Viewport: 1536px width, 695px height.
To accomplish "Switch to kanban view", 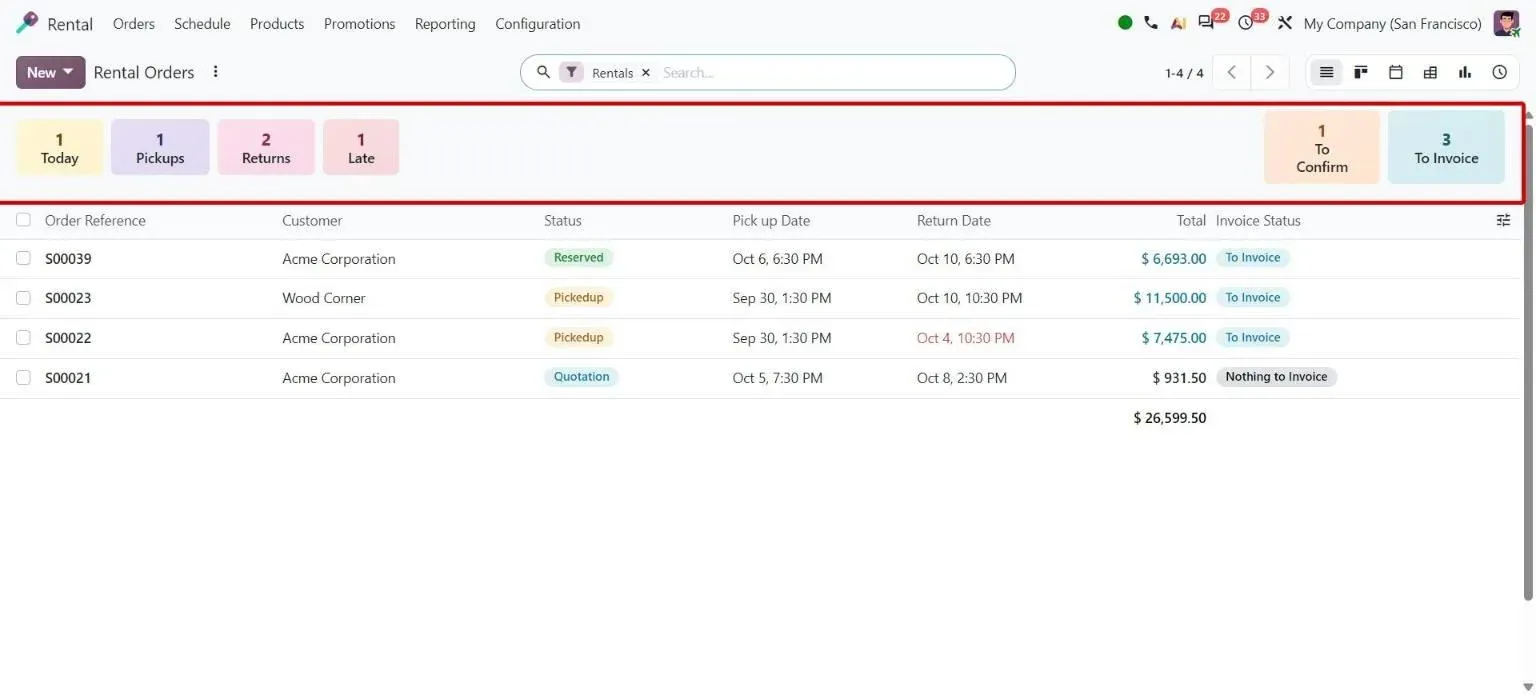I will click(1361, 72).
